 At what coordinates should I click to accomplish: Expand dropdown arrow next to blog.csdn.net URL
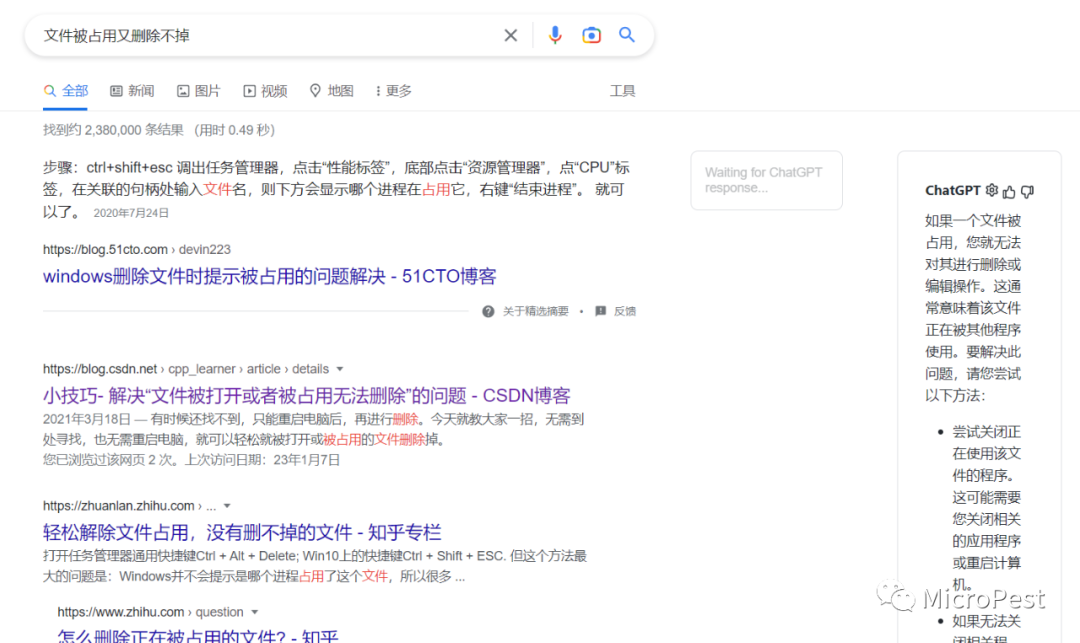pyautogui.click(x=340, y=369)
